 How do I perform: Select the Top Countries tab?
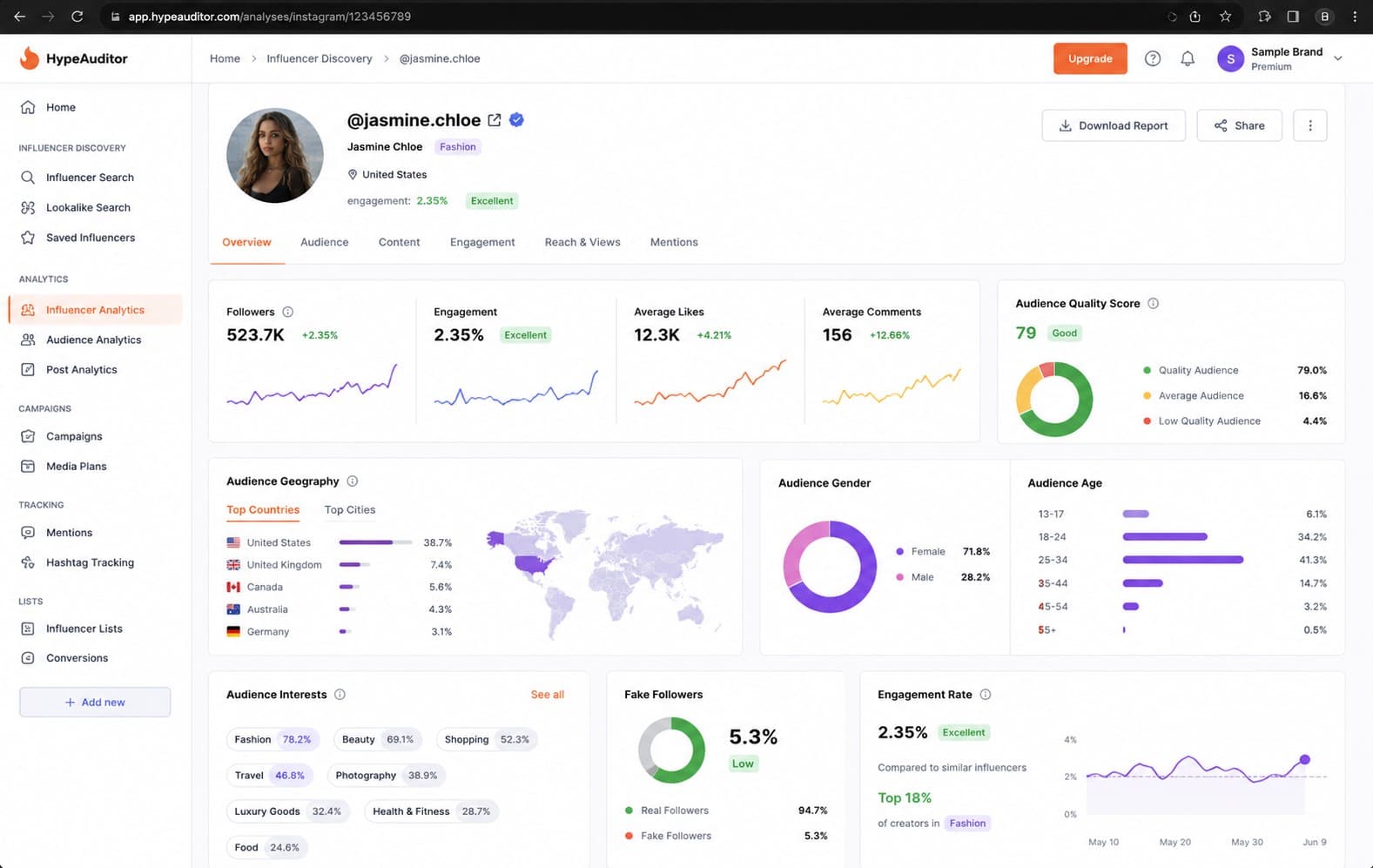click(263, 509)
